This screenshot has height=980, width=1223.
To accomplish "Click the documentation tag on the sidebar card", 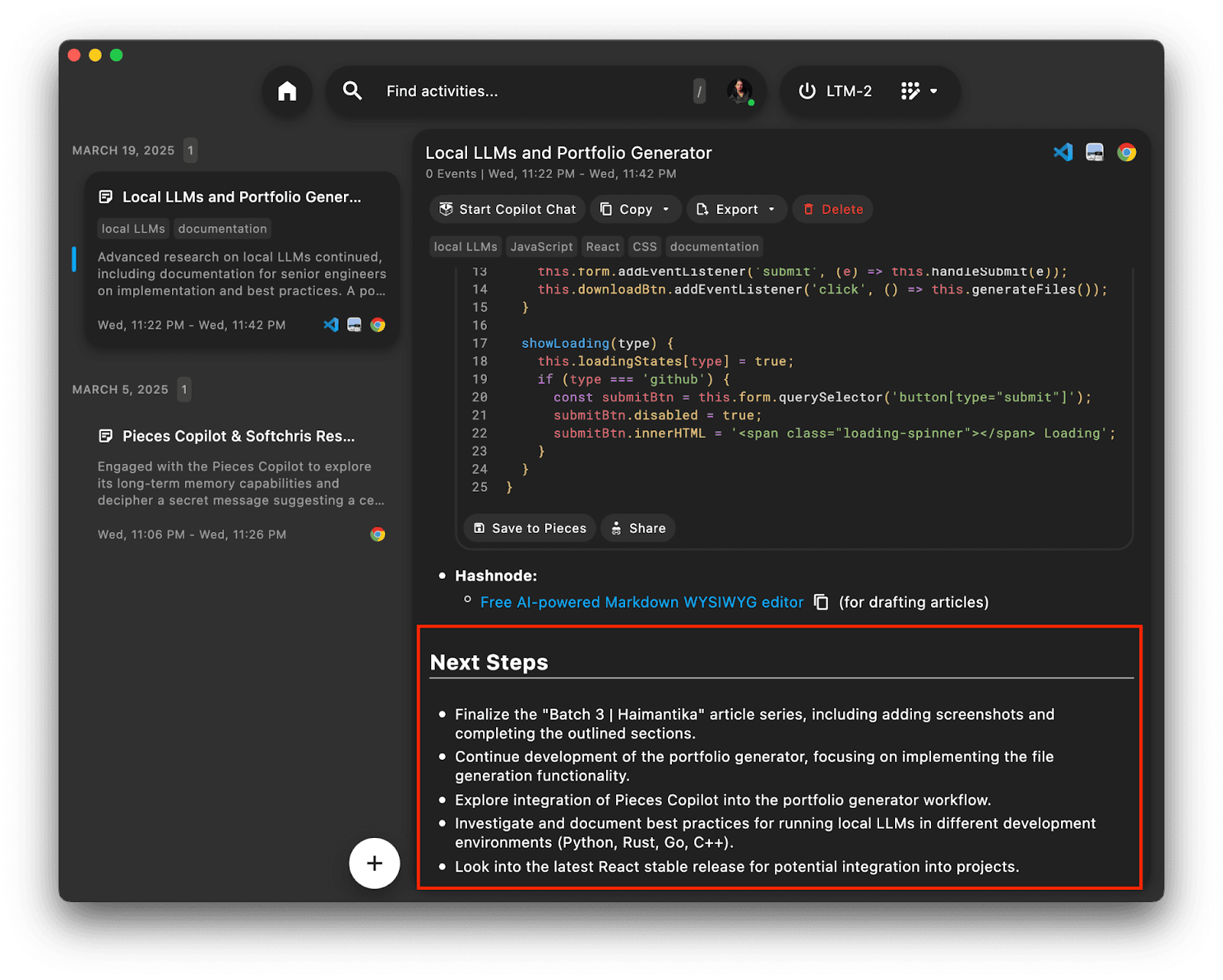I will (222, 229).
